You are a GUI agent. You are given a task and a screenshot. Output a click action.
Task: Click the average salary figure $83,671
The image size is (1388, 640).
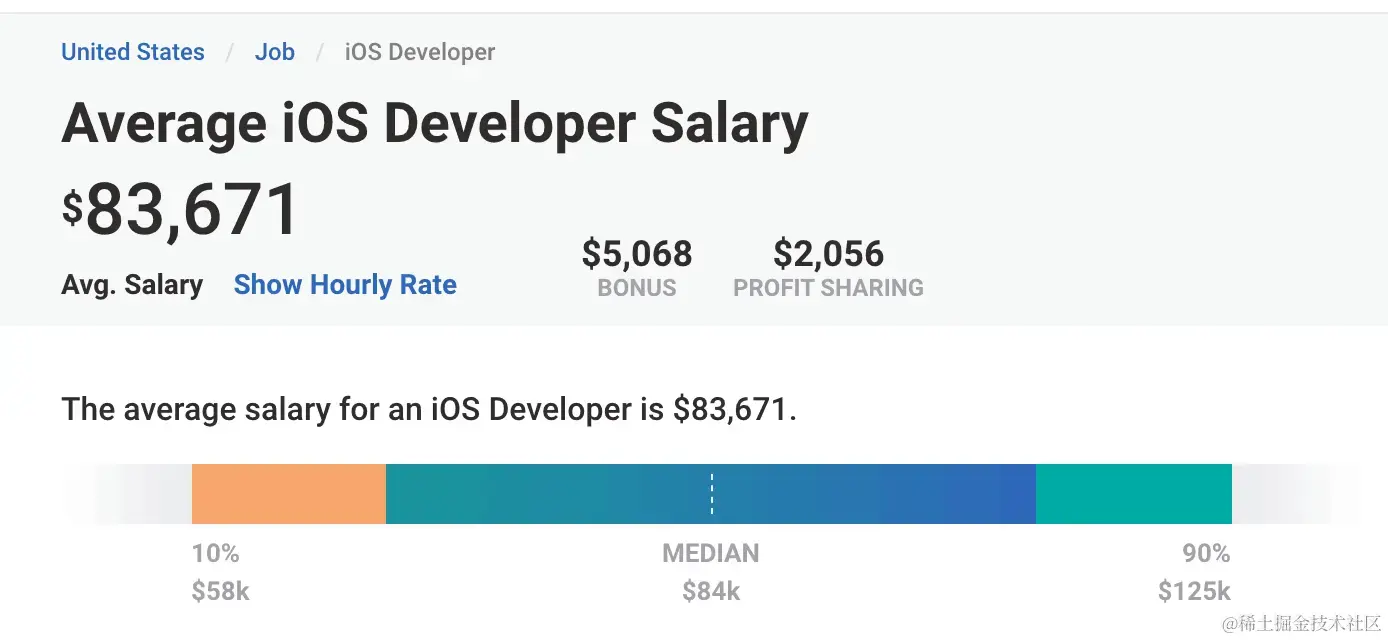coord(180,208)
